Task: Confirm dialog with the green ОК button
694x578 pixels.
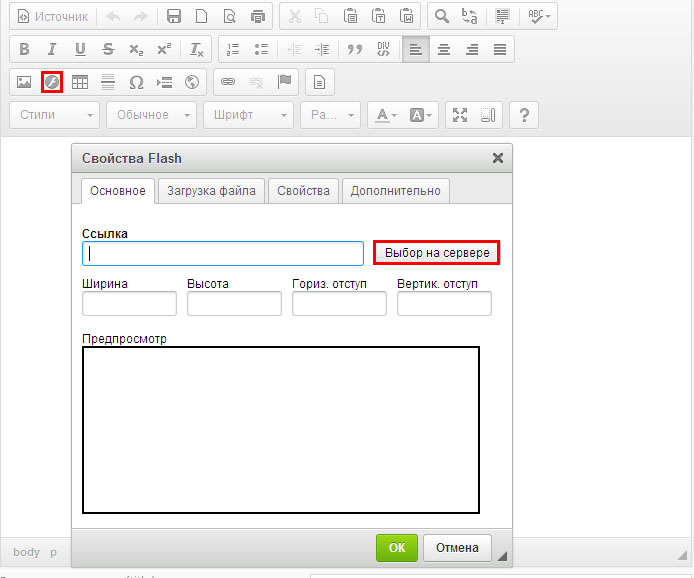Action: [x=396, y=547]
